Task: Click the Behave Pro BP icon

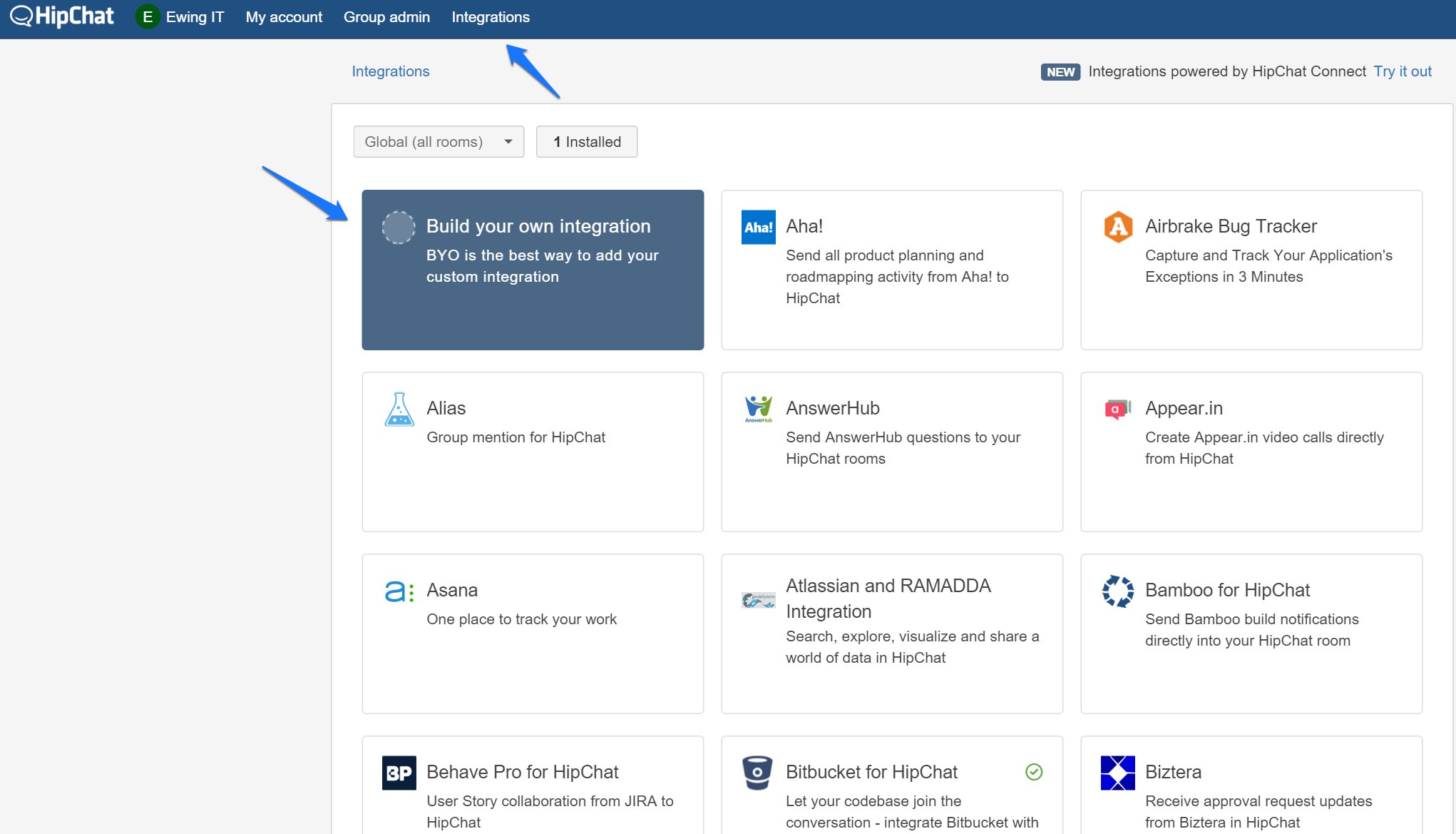Action: pos(399,773)
